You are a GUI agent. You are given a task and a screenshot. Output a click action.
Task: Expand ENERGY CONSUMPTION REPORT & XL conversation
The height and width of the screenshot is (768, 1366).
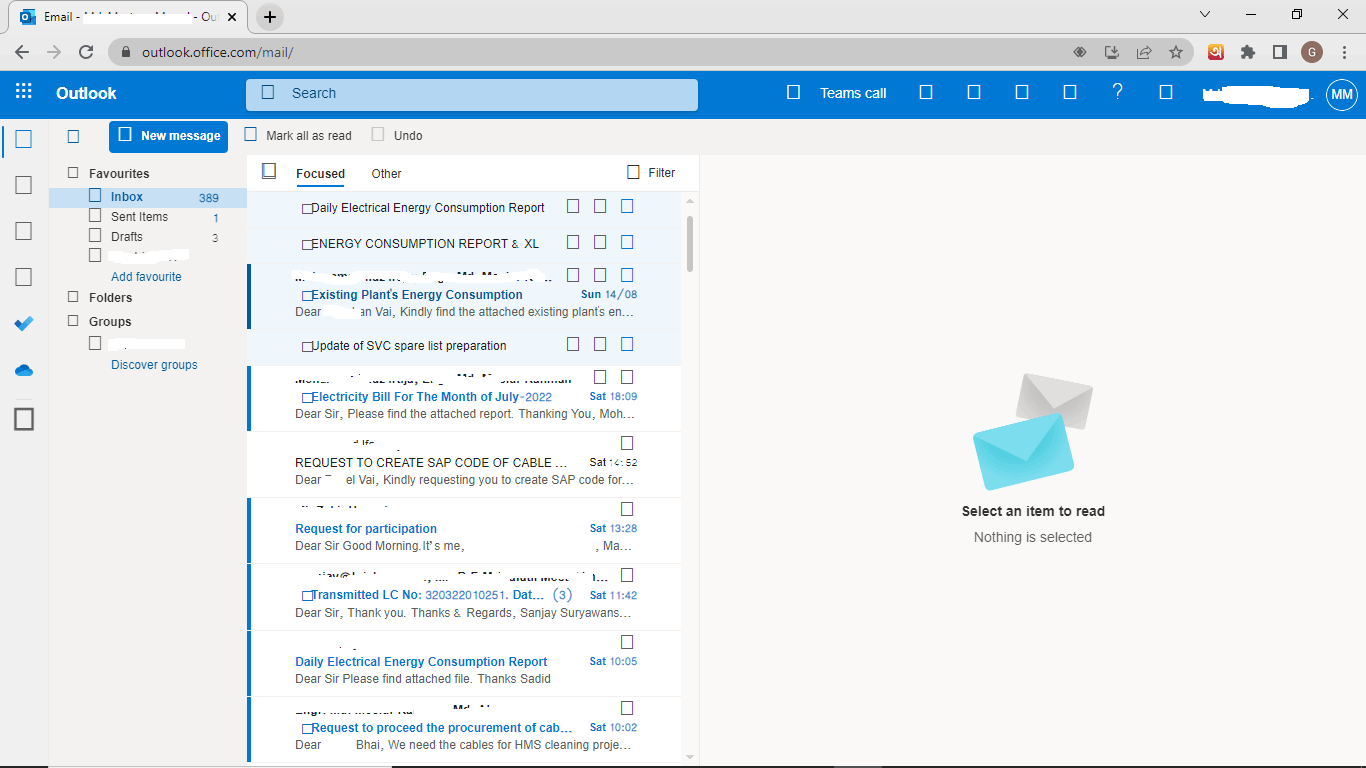(x=307, y=245)
